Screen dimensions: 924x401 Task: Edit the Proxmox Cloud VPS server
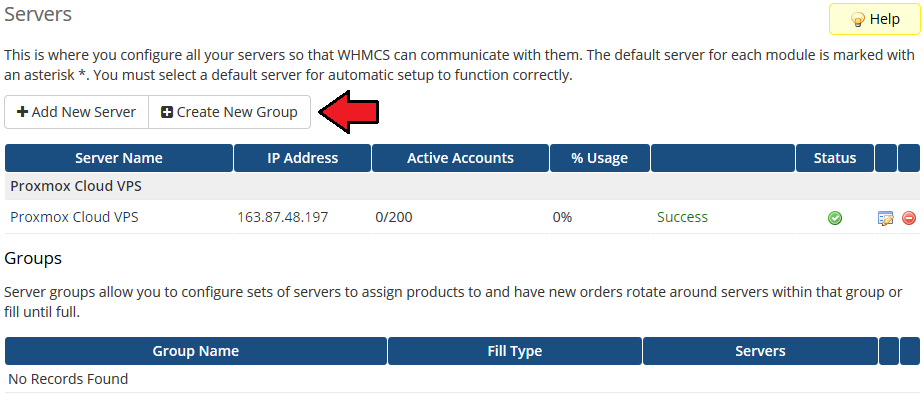885,218
